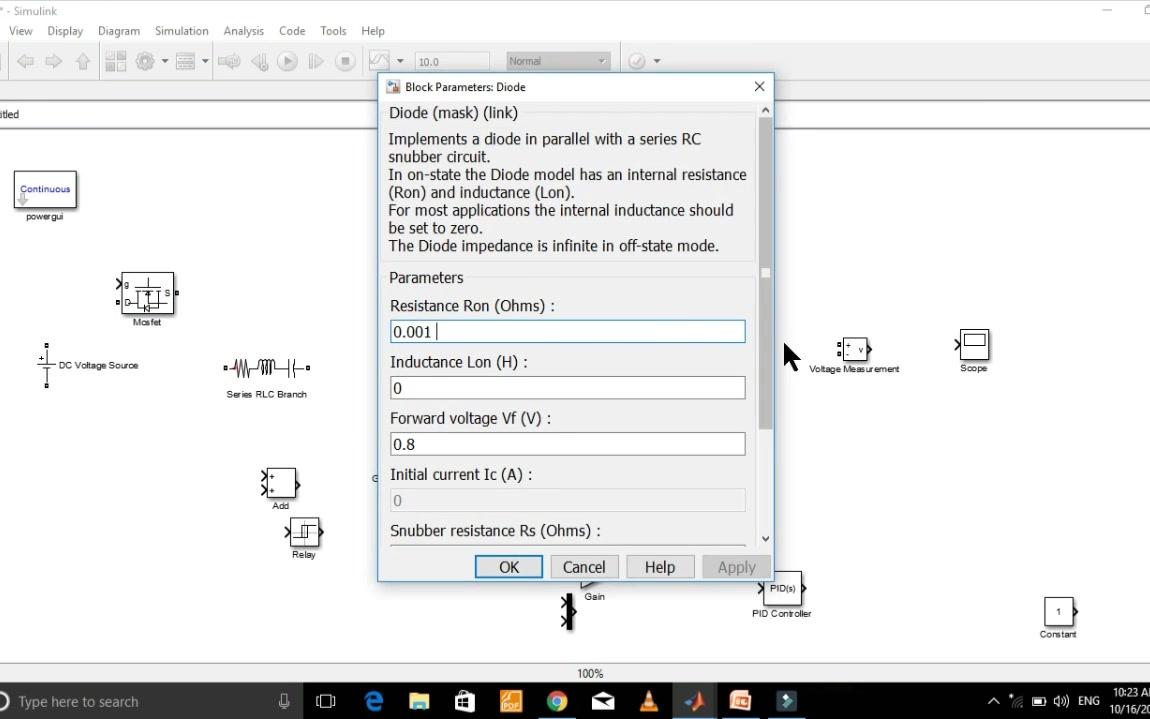Show hidden system tray icons
Screen dimensions: 1150x719
(x=994, y=701)
